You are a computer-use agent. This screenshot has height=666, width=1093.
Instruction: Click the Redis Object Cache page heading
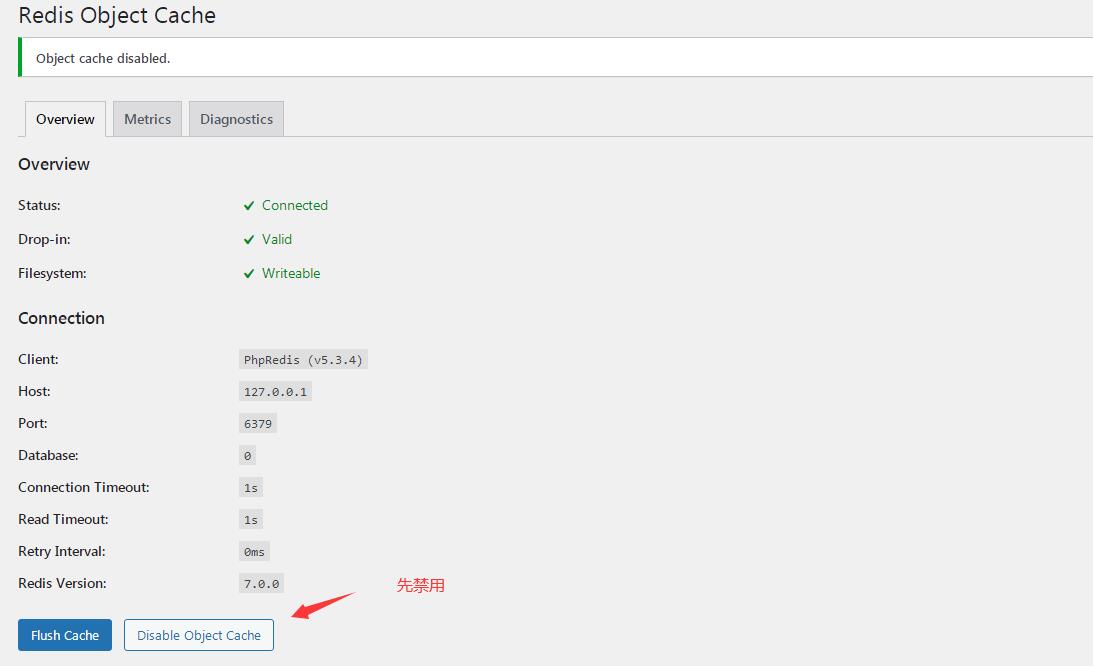tap(116, 15)
